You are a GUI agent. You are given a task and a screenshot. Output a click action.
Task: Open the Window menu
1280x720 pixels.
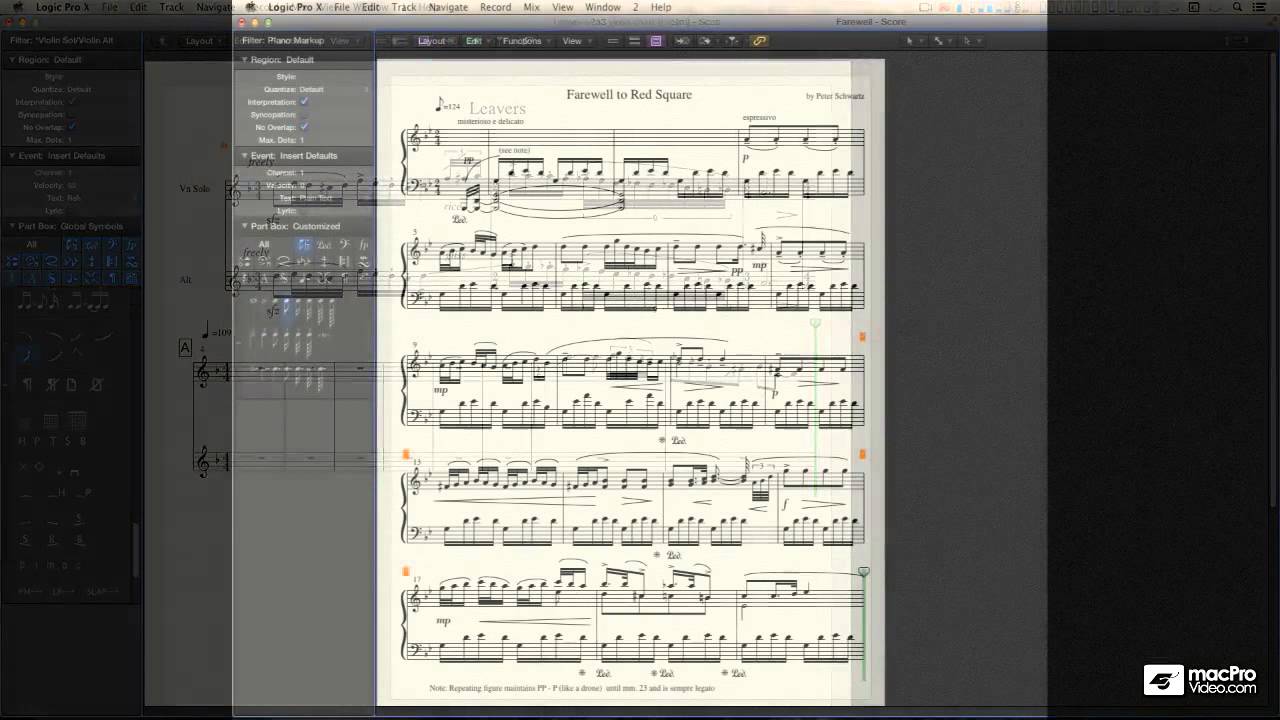point(603,7)
